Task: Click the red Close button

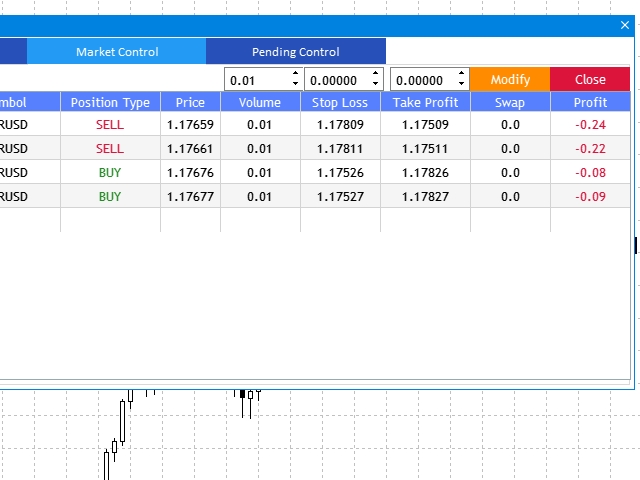Action: click(x=590, y=79)
